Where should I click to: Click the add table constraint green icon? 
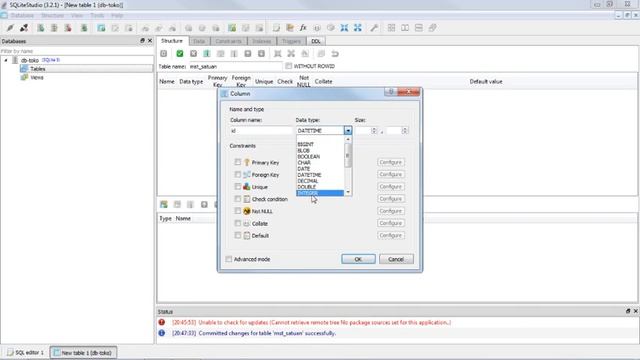[164, 204]
